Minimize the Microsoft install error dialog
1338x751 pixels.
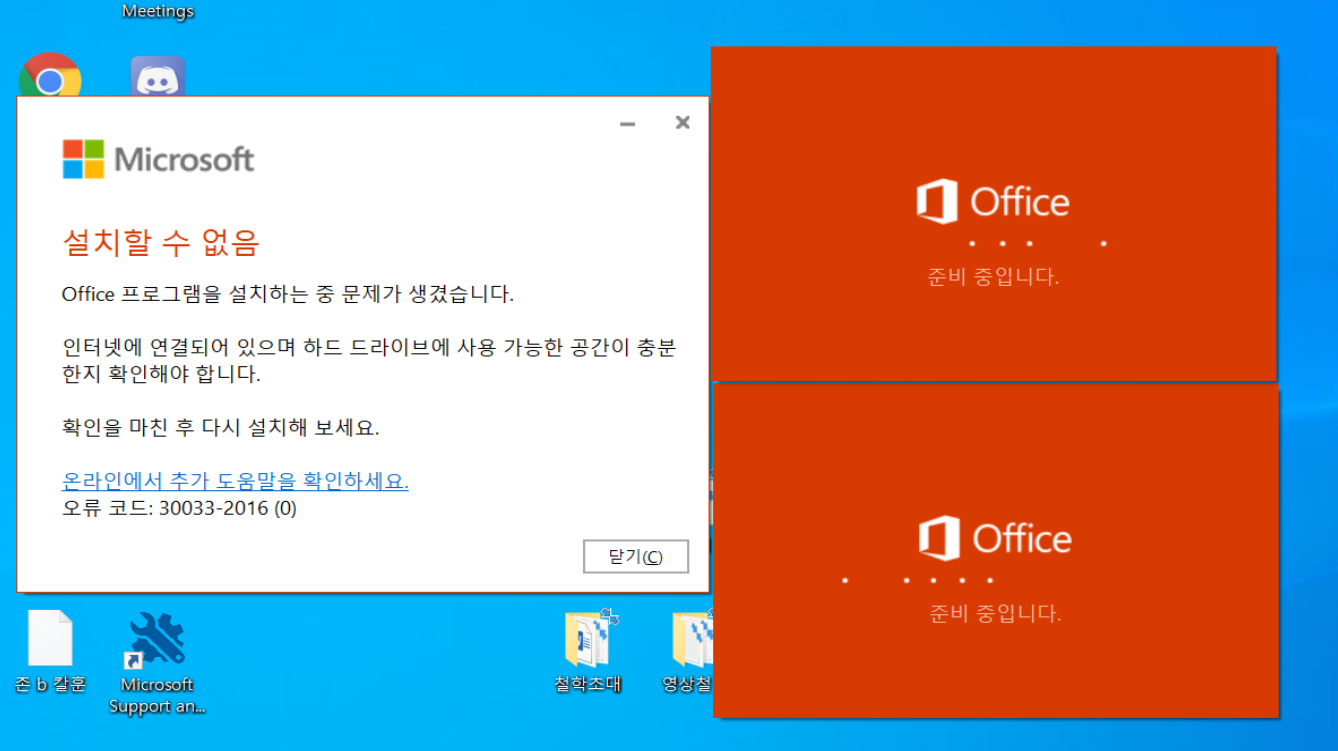628,123
